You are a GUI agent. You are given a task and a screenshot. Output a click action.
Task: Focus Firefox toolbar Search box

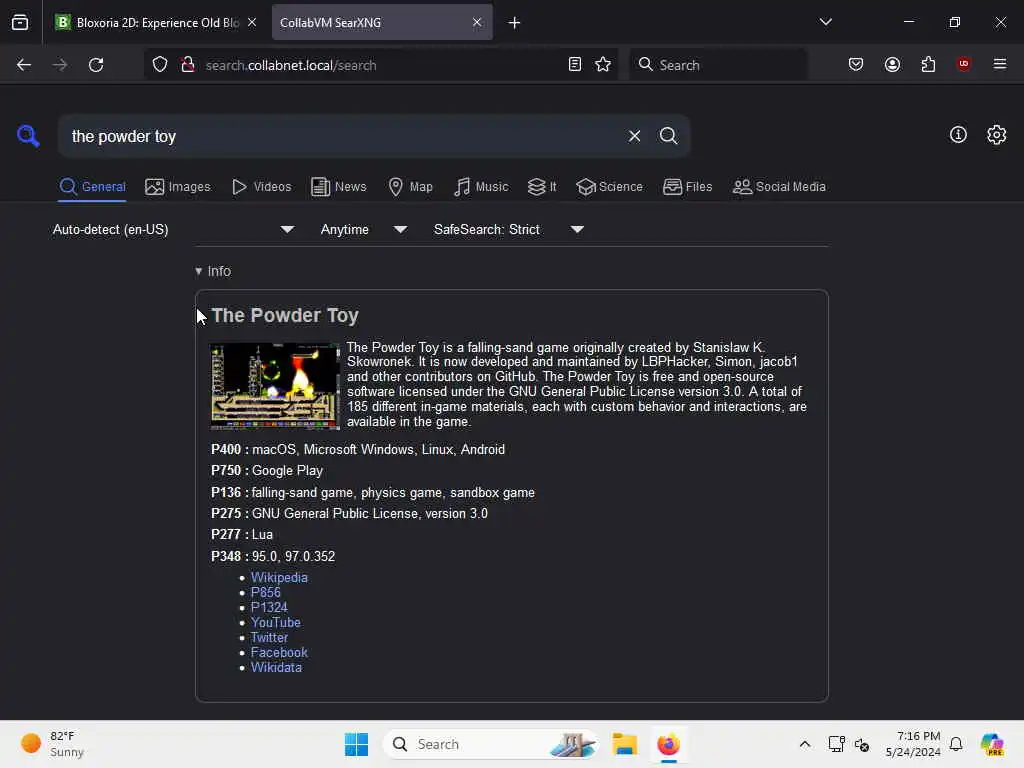click(x=718, y=65)
